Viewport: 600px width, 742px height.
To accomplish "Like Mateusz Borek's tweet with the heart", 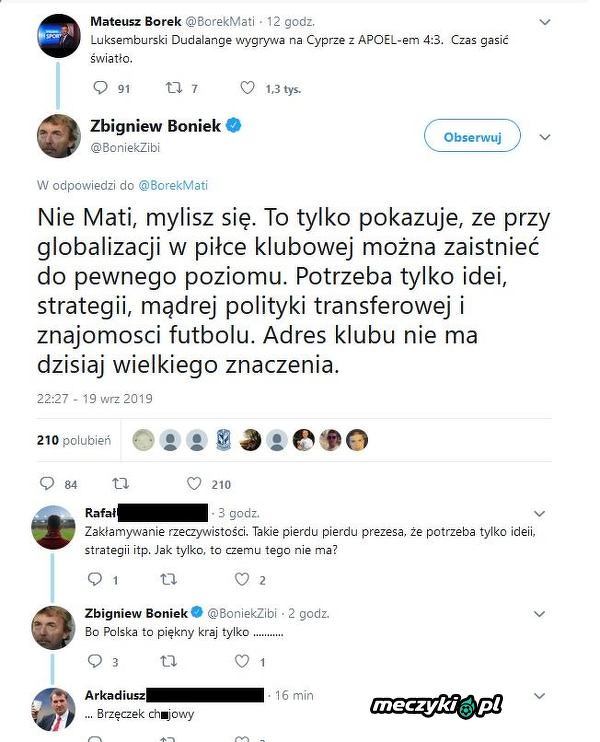I will (x=247, y=88).
